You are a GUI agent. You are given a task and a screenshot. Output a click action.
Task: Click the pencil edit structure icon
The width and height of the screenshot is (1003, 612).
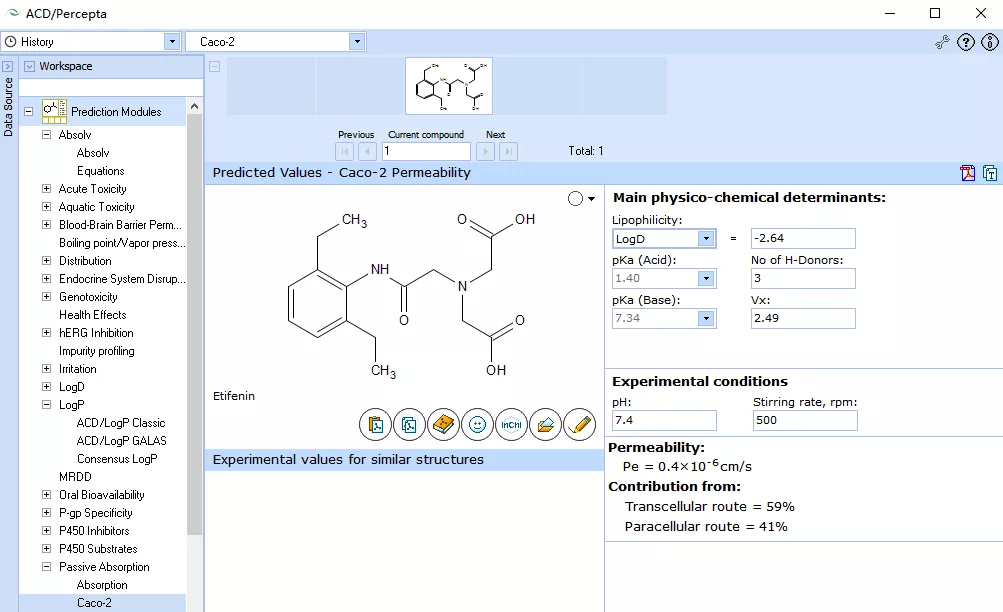click(579, 425)
